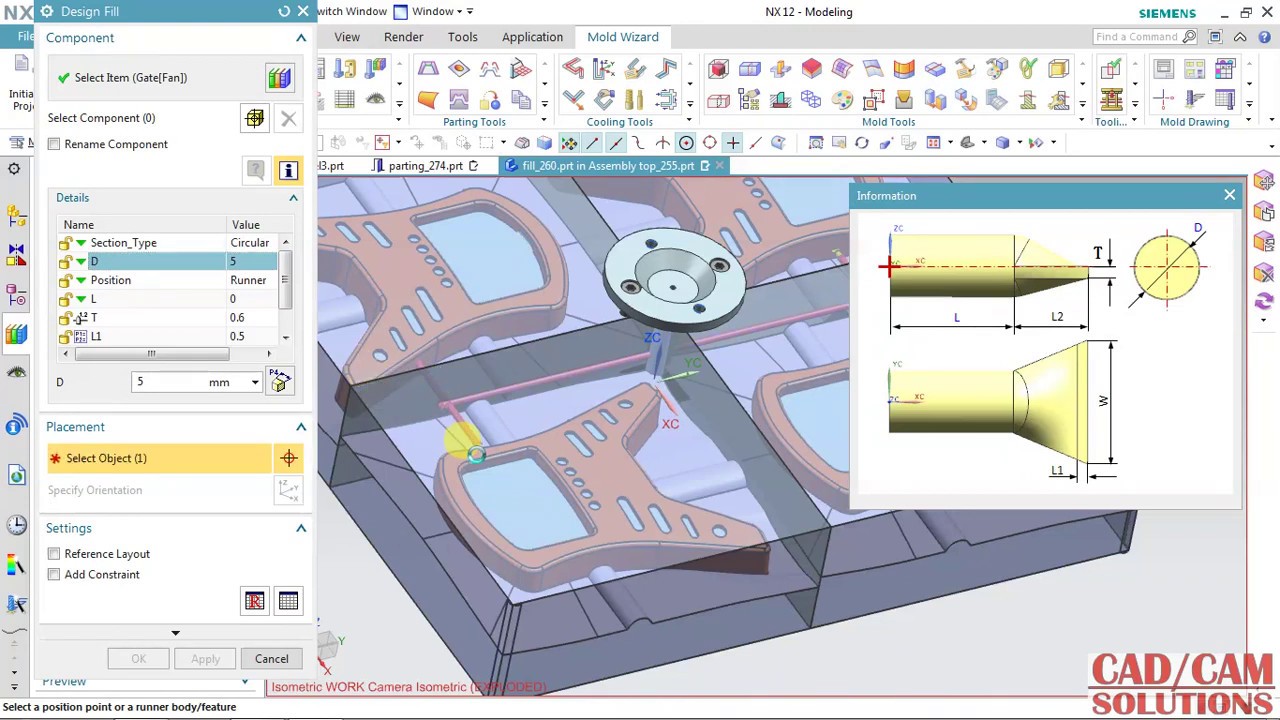Screen dimensions: 1280x720
Task: Click the Cancel button
Action: click(271, 659)
